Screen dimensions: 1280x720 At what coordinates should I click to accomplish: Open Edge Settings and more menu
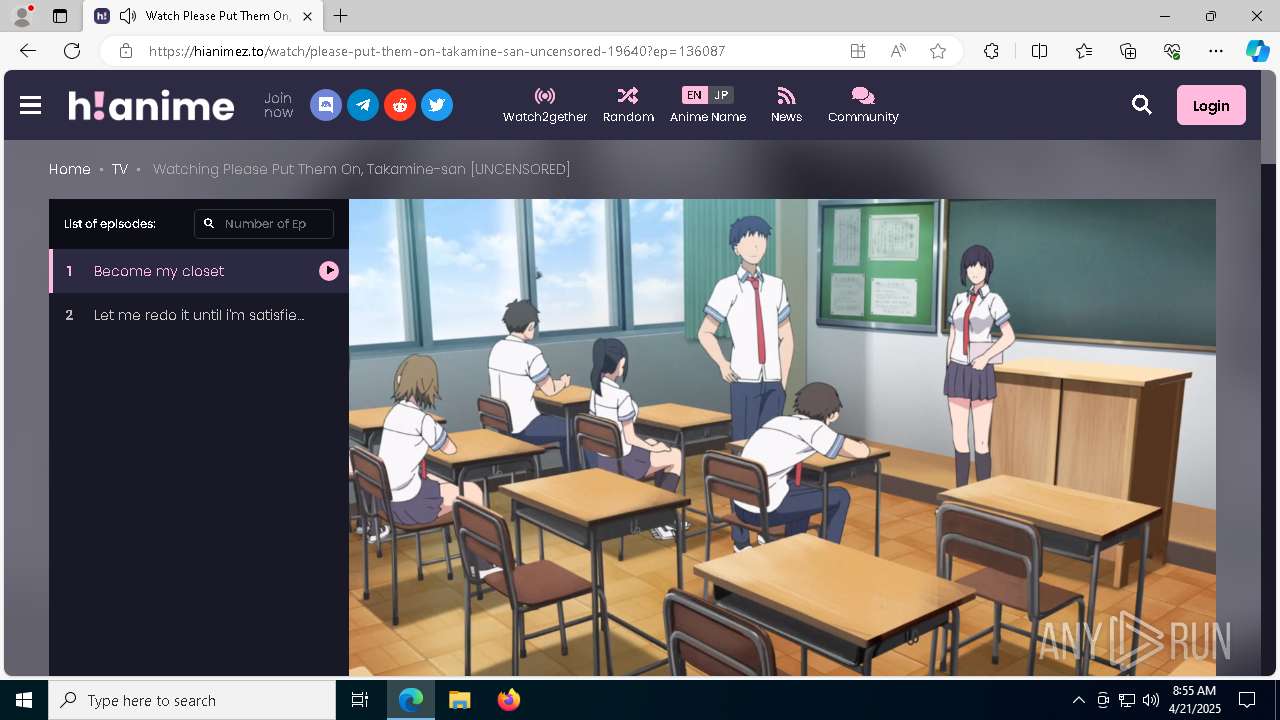click(1216, 51)
